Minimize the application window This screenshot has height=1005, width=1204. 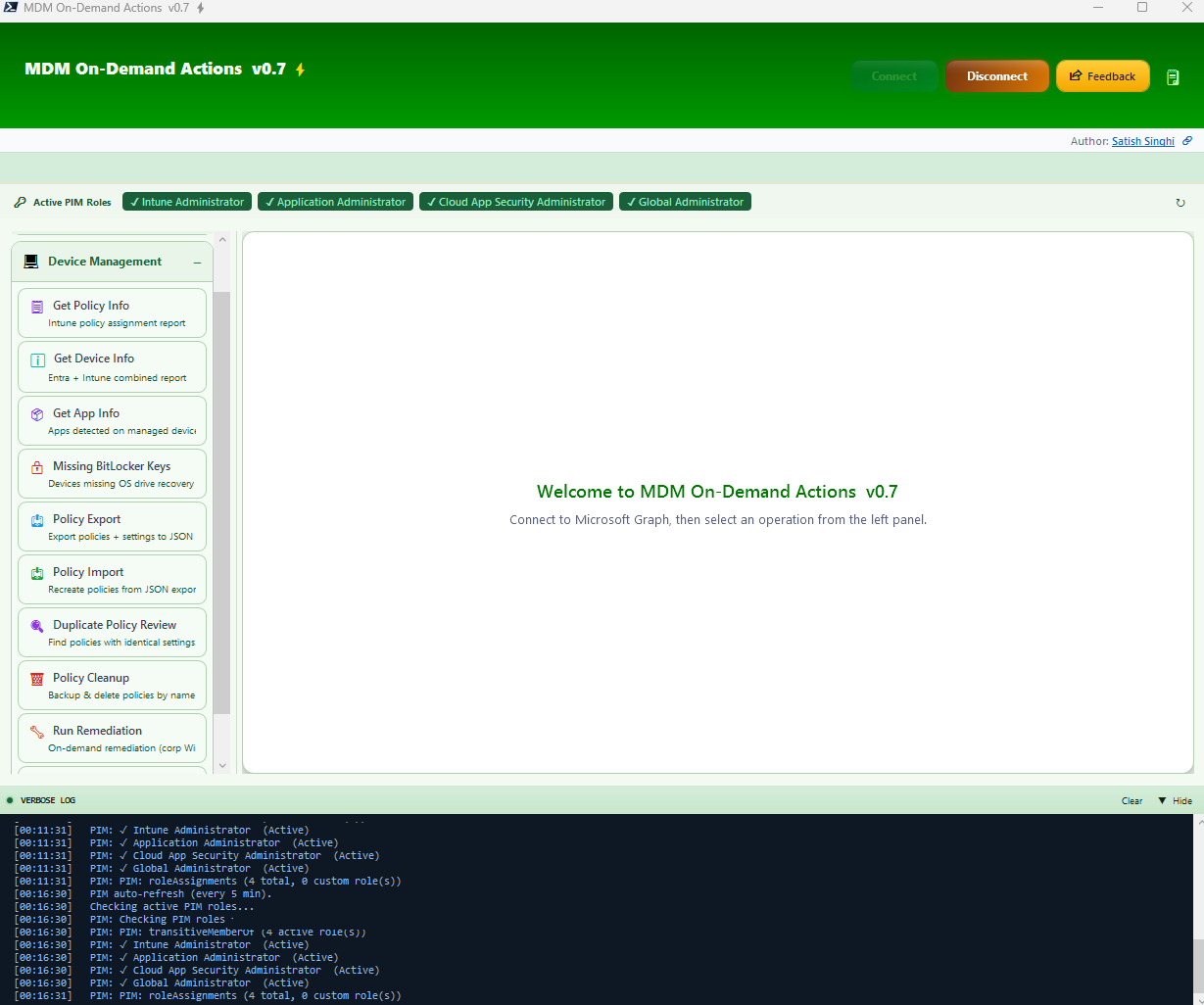pyautogui.click(x=1096, y=7)
